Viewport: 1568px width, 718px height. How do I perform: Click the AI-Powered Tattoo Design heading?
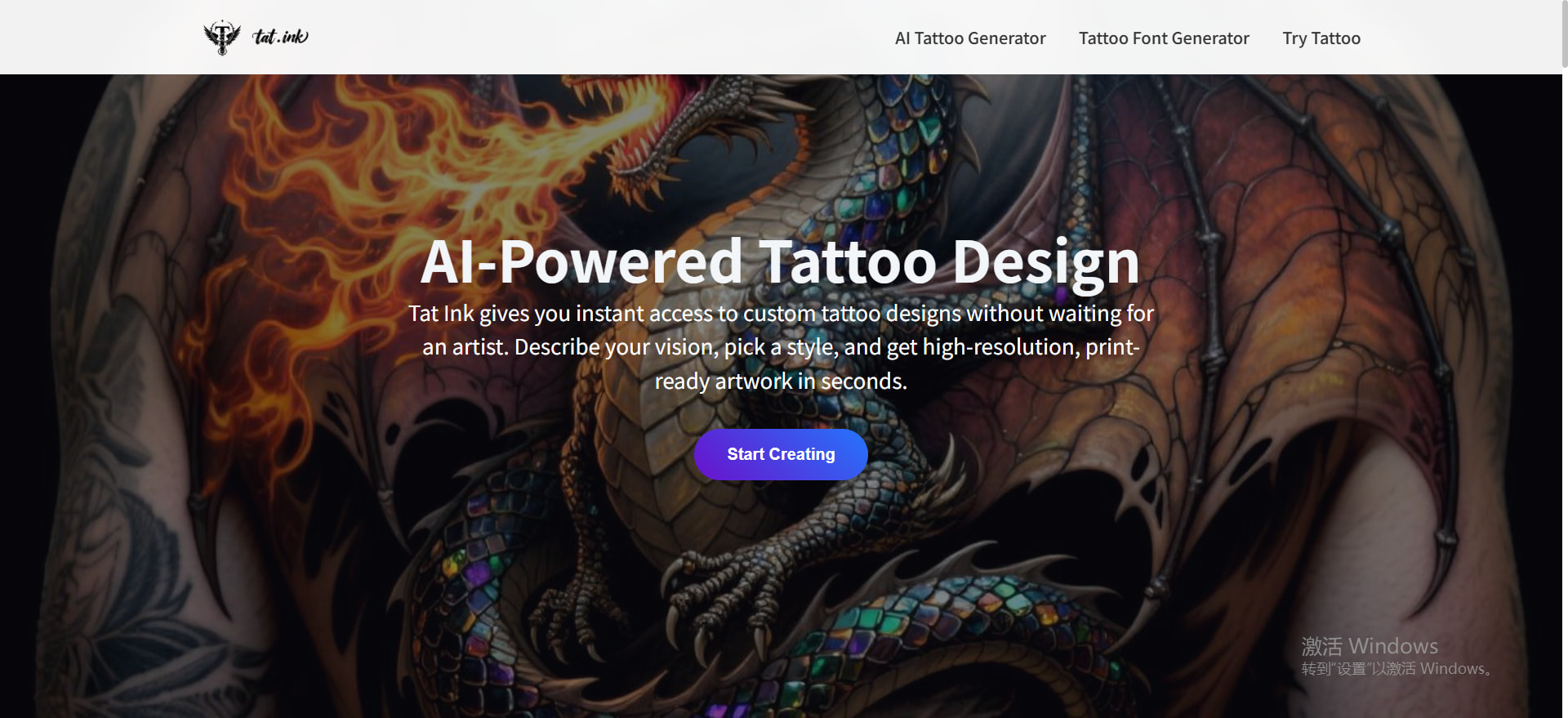(x=780, y=262)
